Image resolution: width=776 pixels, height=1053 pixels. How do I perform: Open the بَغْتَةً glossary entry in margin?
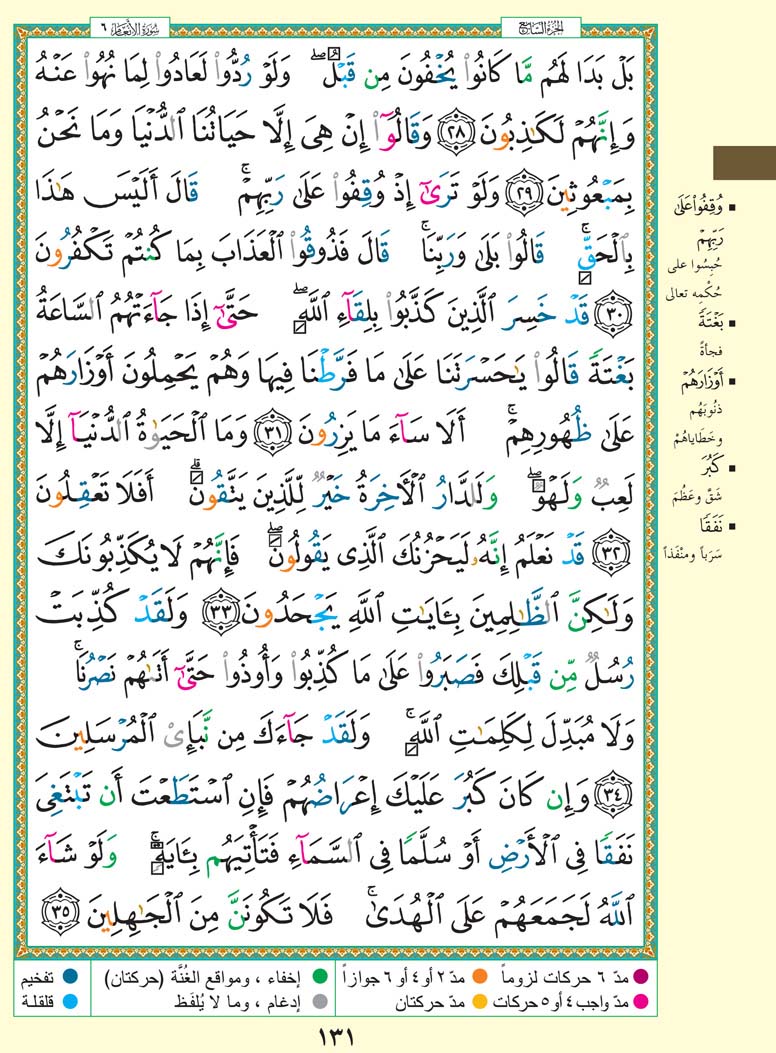tap(732, 323)
